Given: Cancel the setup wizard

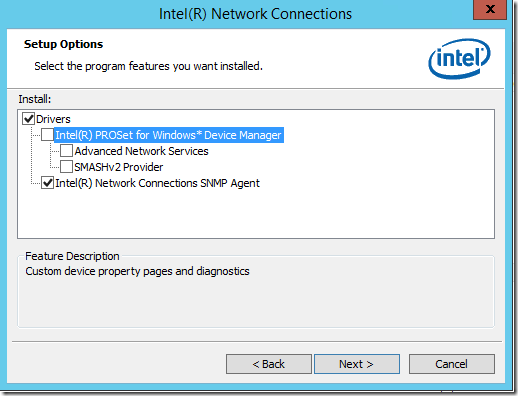Looking at the screenshot, I should click(452, 364).
